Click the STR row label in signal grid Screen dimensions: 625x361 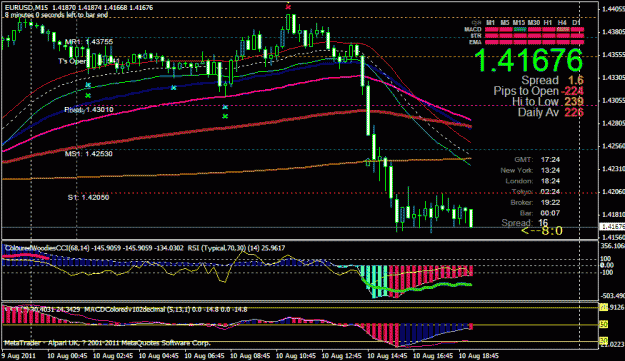coord(476,36)
